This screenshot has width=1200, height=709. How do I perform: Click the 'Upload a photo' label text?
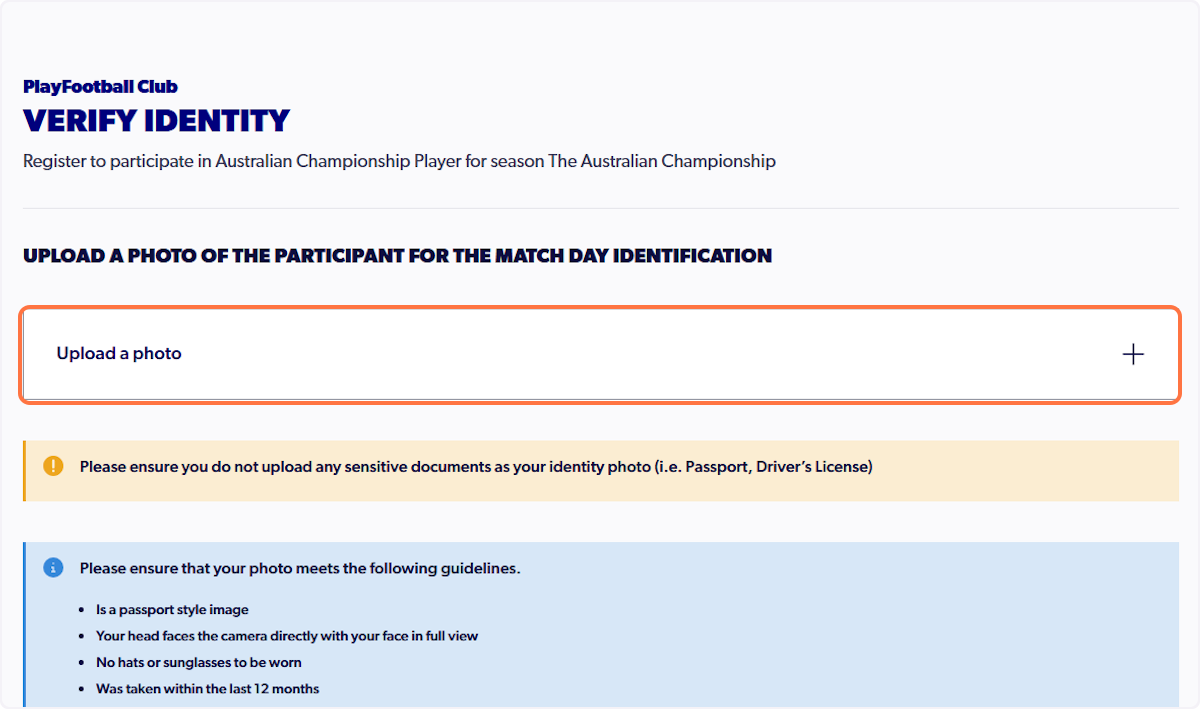(119, 354)
